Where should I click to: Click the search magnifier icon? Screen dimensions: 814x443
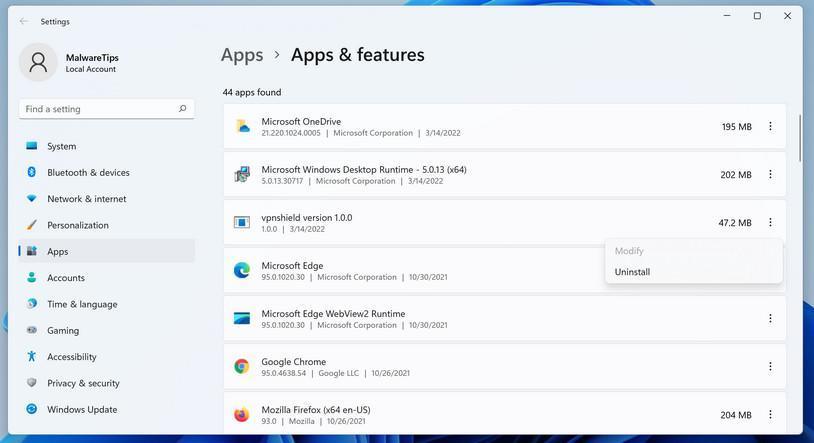point(182,109)
